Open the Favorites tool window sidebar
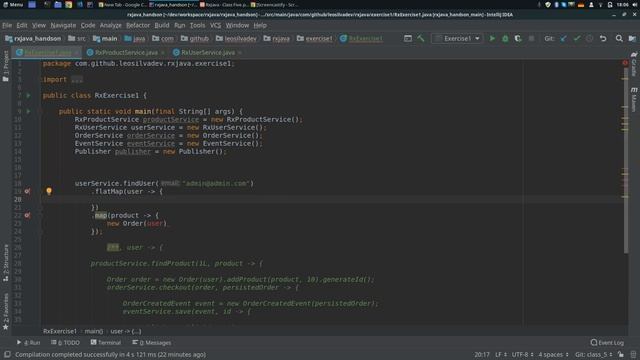The image size is (640, 360). point(6,311)
